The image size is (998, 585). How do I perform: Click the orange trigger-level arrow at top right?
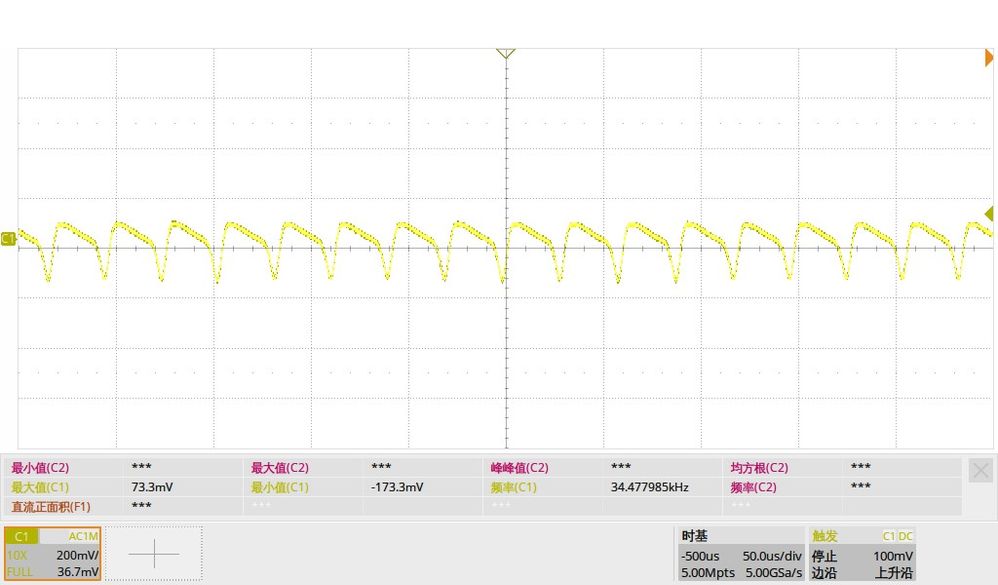(989, 58)
